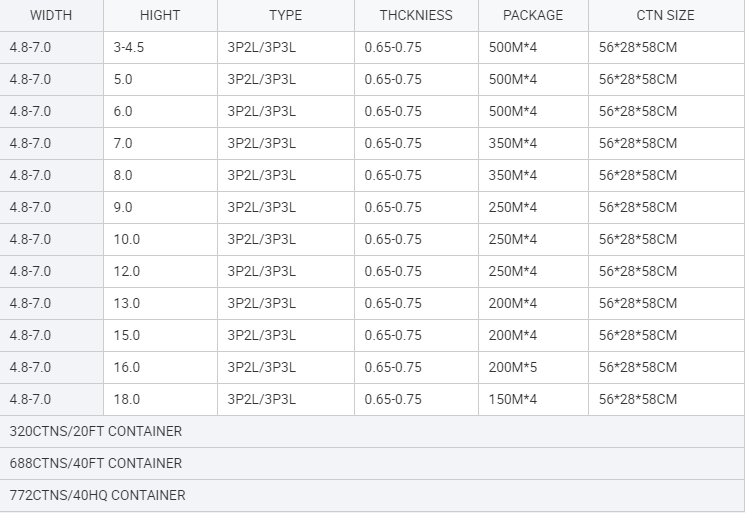Click the TYPE column header
The width and height of the screenshot is (745, 513).
[286, 15]
